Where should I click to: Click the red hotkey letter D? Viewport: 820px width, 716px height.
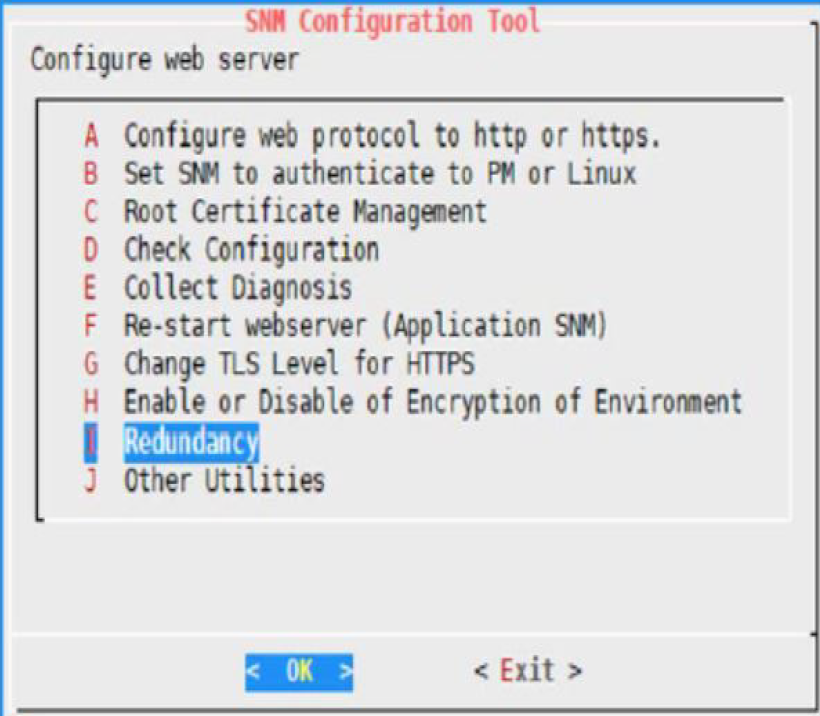click(x=92, y=249)
